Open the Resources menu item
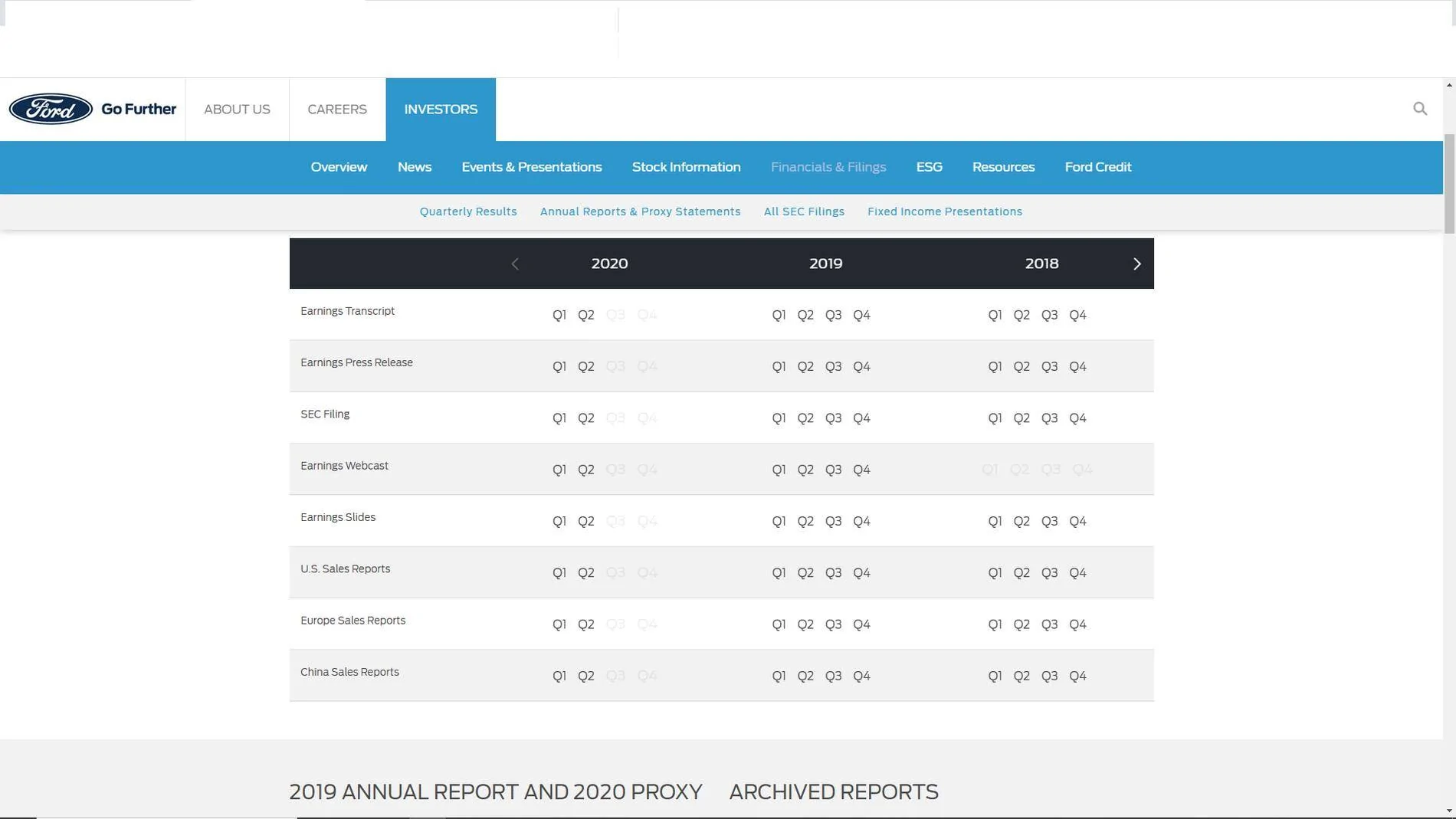This screenshot has width=1456, height=819. 1003,167
